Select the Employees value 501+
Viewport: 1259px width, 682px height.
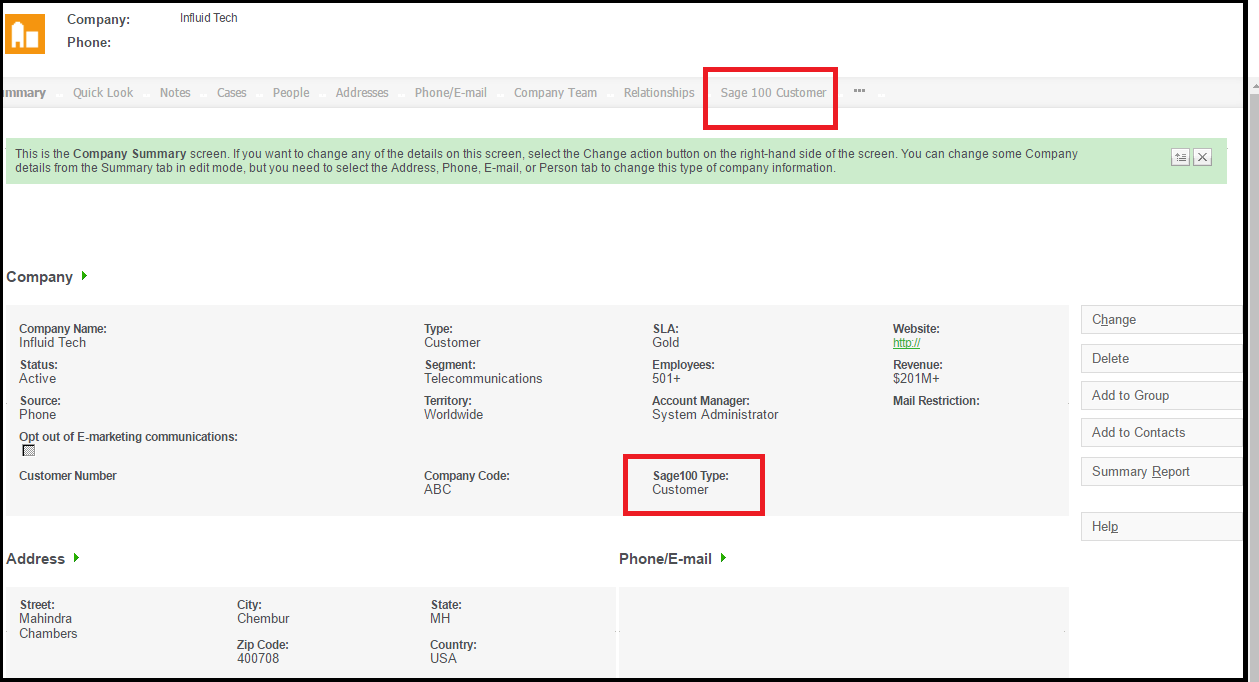pyautogui.click(x=666, y=379)
